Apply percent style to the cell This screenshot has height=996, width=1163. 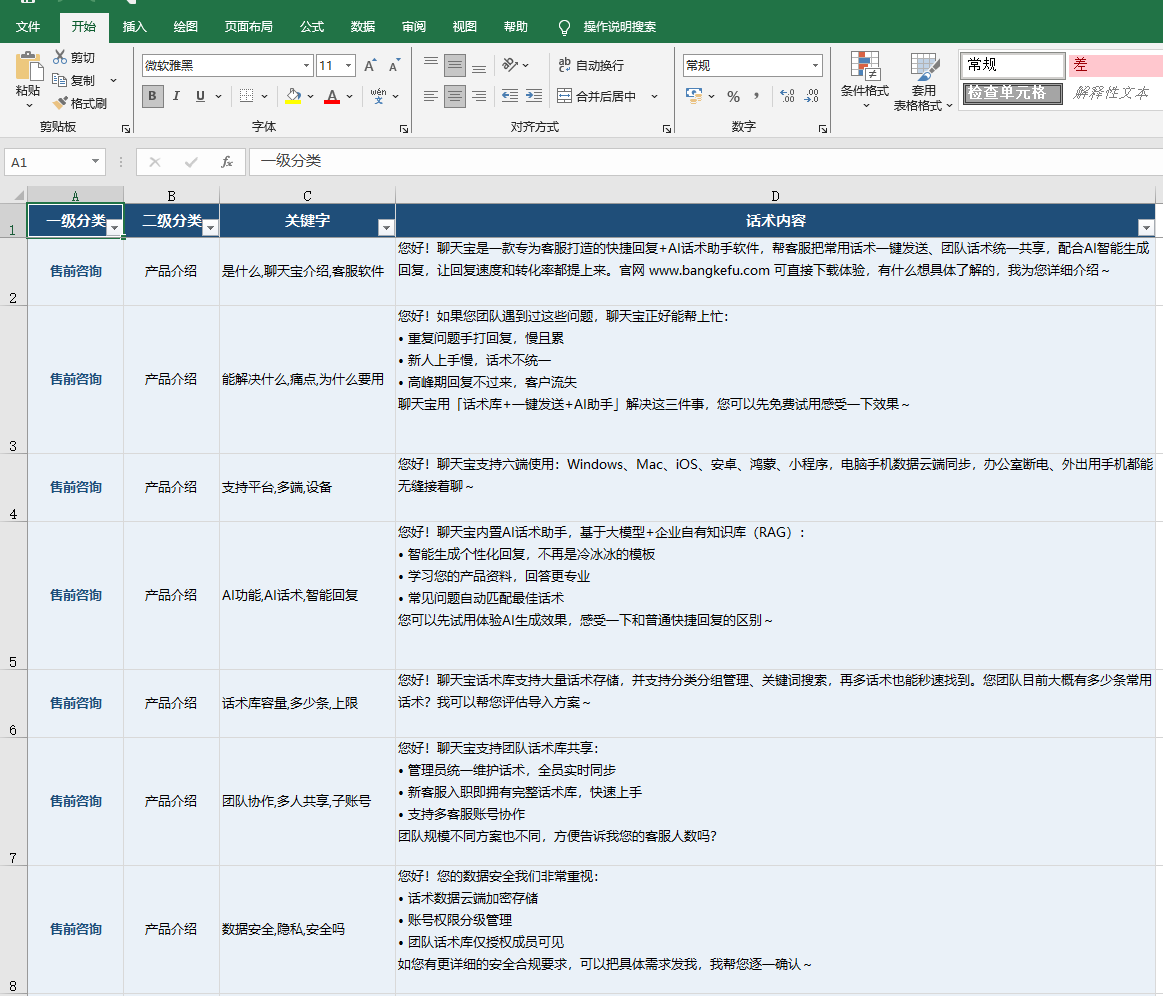pos(734,96)
